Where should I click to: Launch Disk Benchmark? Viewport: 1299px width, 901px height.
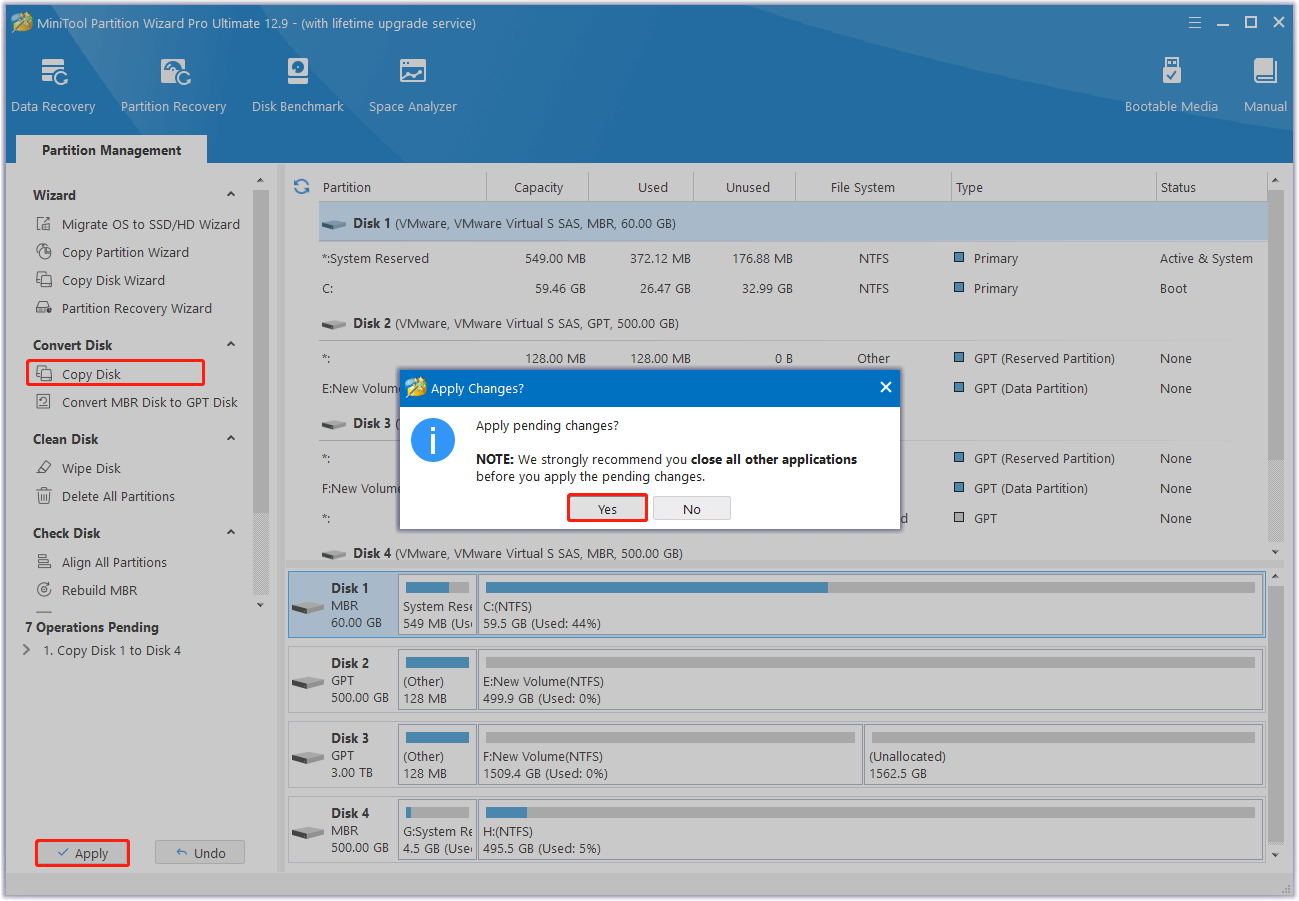[x=297, y=86]
